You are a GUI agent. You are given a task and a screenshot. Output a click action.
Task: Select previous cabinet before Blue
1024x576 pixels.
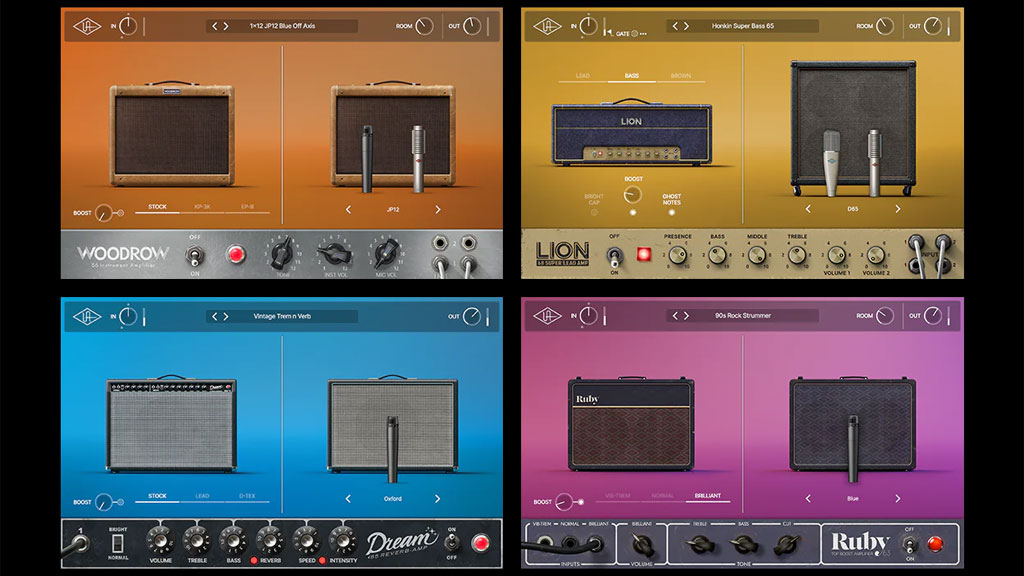[x=808, y=498]
